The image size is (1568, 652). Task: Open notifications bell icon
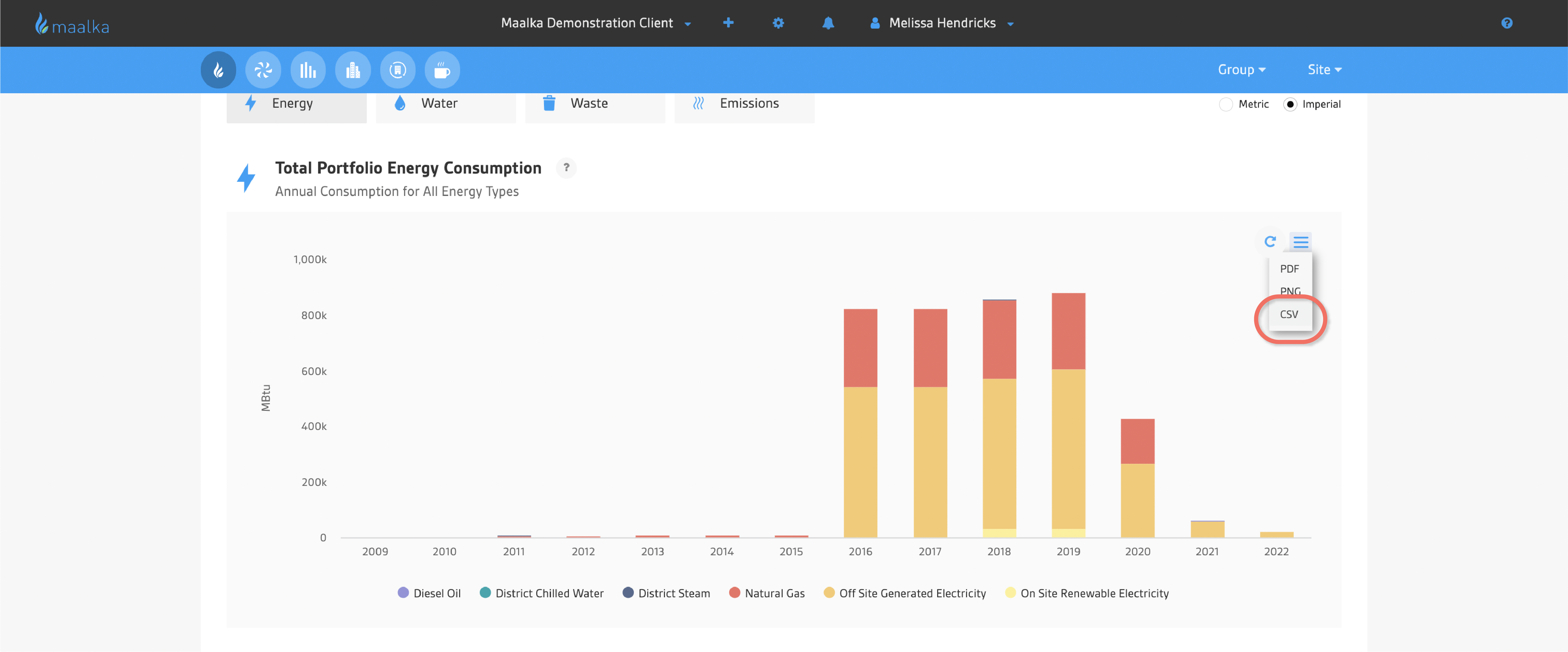click(x=828, y=23)
